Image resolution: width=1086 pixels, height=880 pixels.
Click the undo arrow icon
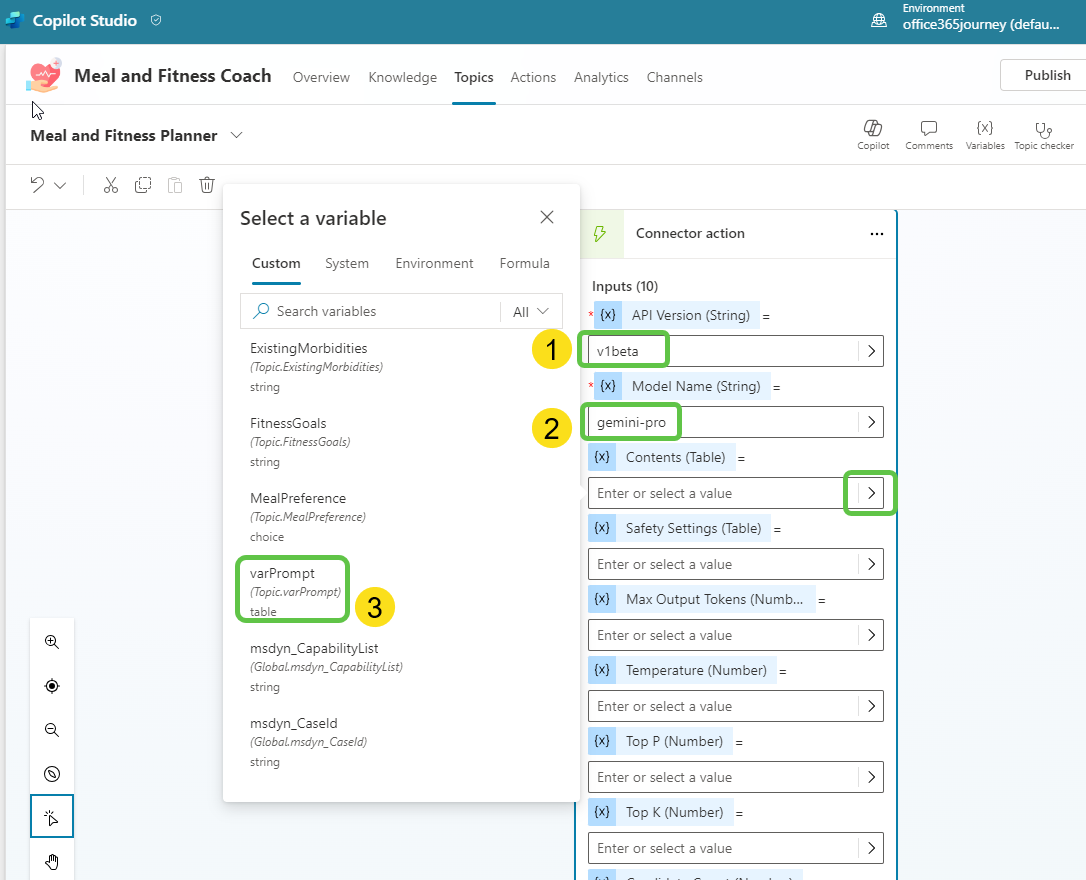37,185
